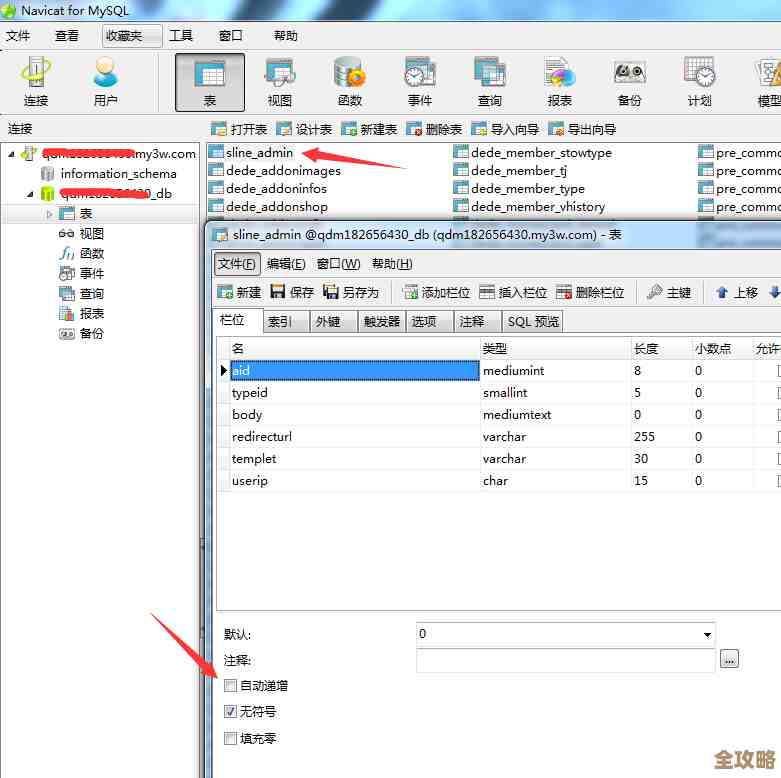Open the 用户 user manager
781x778 pixels.
(105, 82)
